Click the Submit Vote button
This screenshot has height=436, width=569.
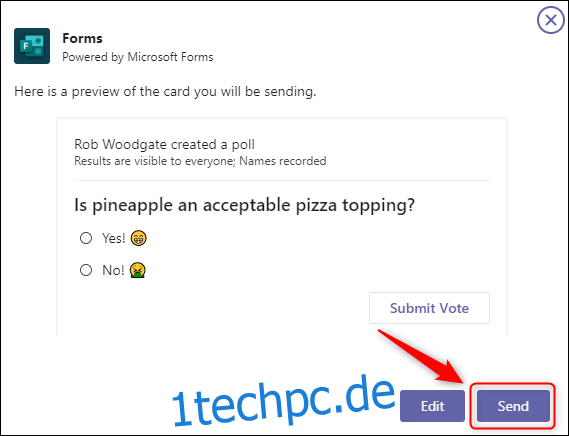tap(429, 308)
